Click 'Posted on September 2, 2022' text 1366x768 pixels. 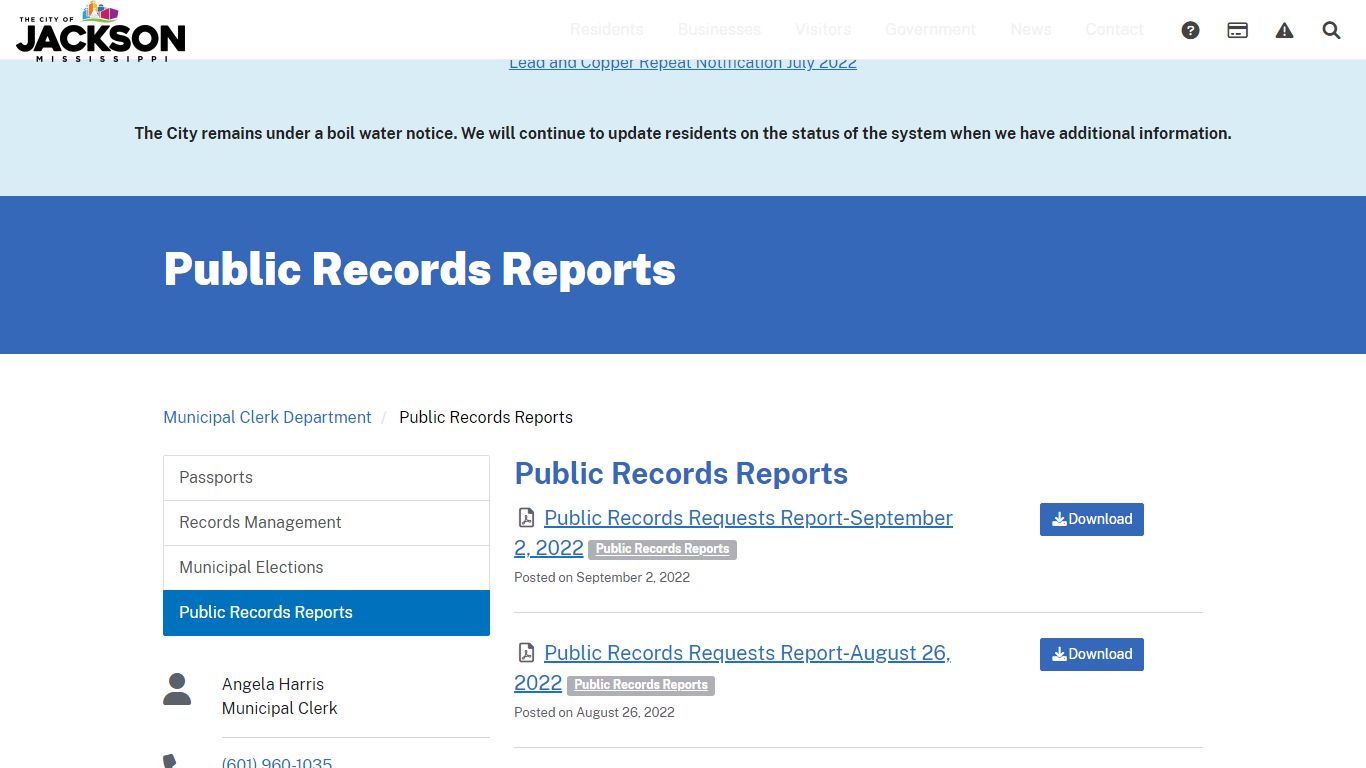[602, 577]
